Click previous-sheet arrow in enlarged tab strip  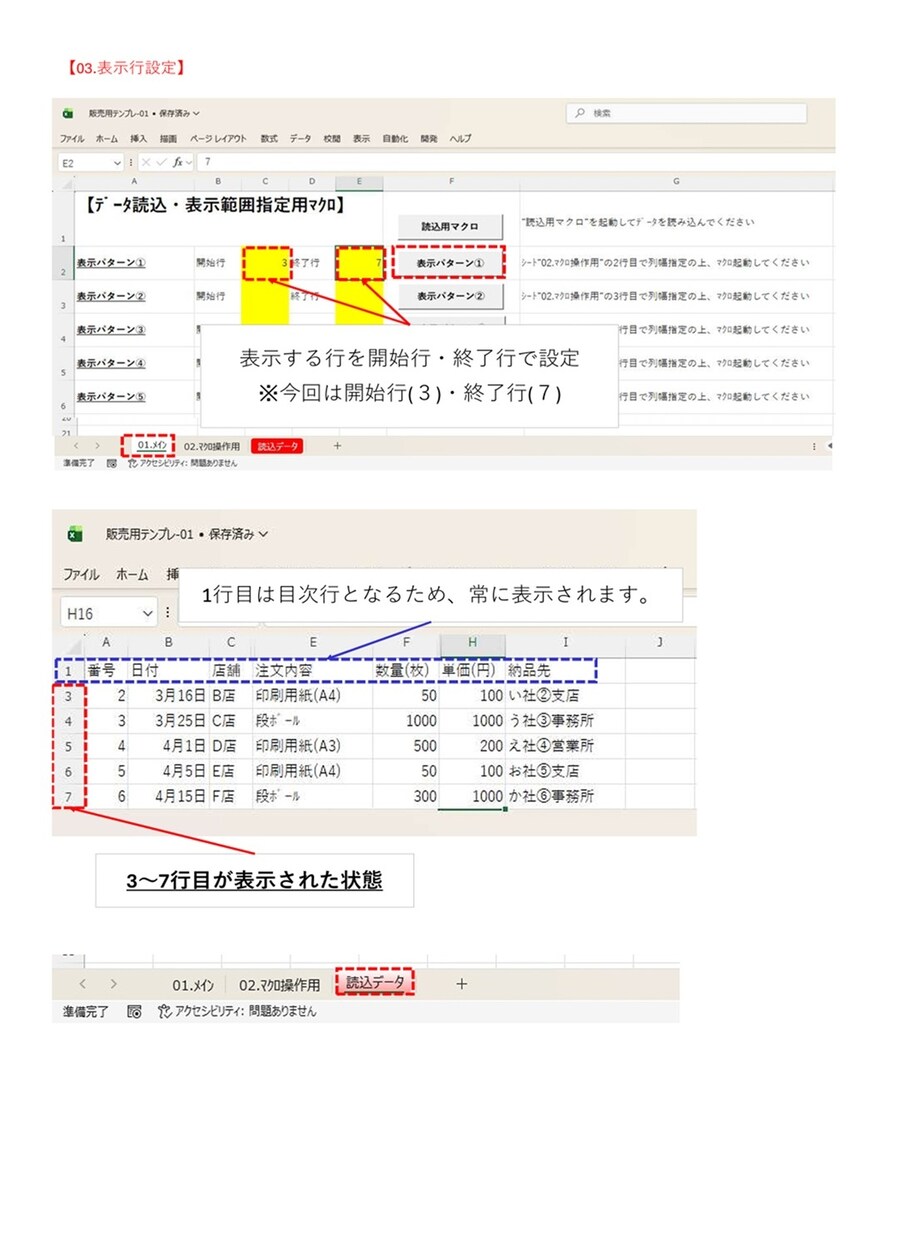pos(82,984)
